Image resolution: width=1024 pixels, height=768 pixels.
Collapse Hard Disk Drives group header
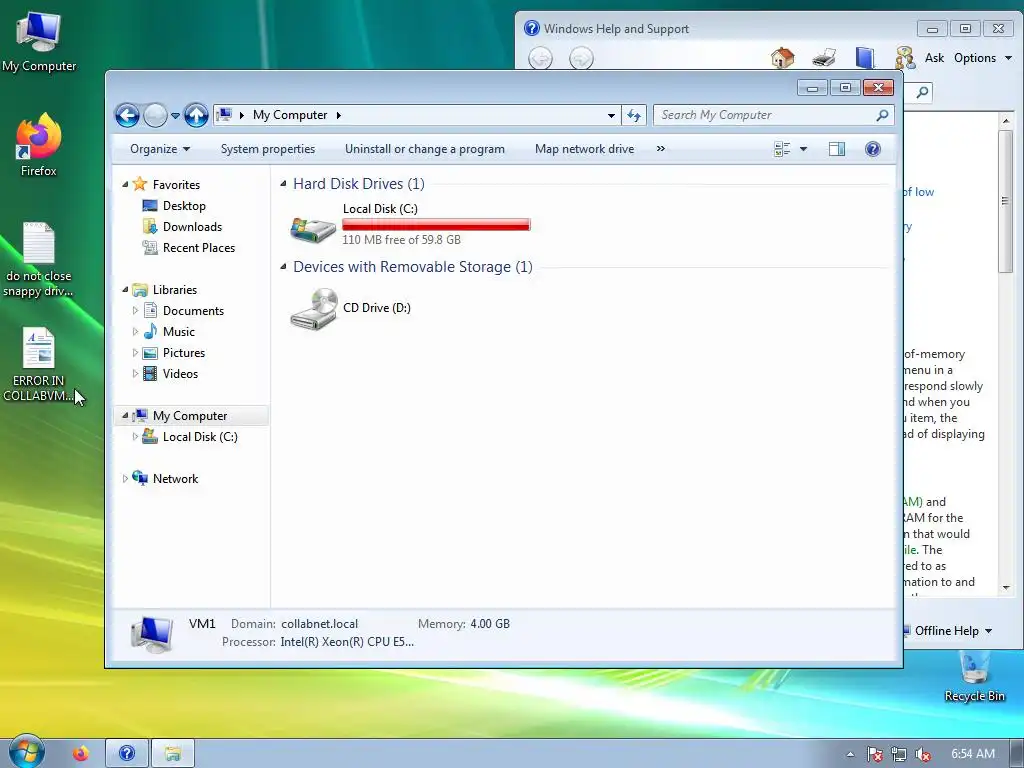coord(283,184)
